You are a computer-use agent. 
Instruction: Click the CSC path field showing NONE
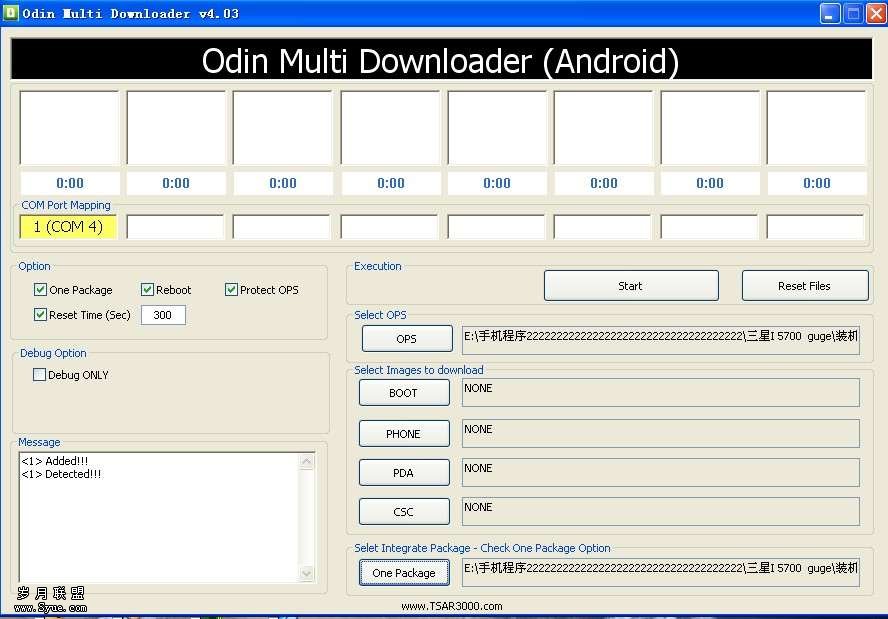pos(660,511)
